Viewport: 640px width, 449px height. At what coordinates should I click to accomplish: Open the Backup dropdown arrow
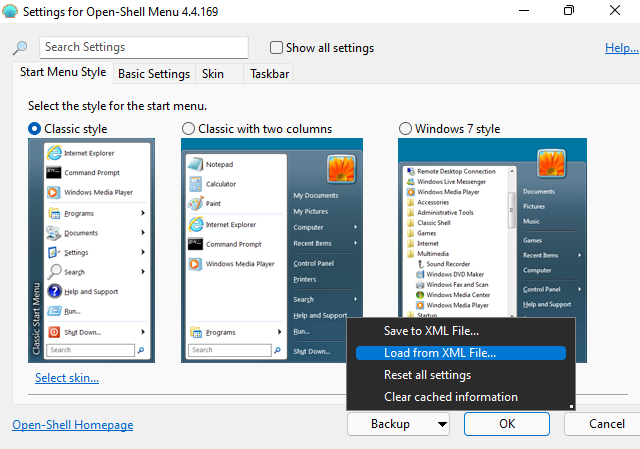click(442, 424)
